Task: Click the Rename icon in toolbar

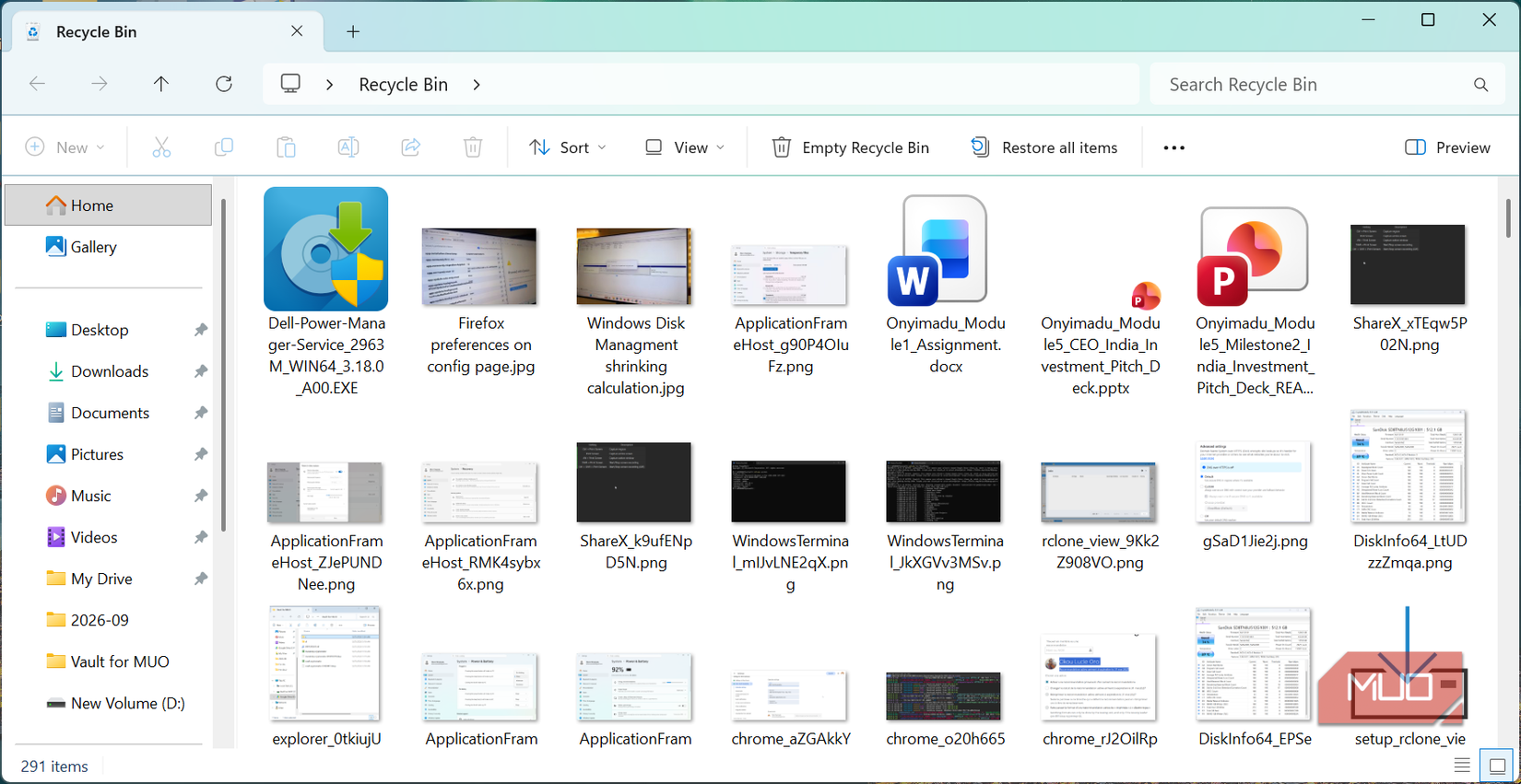Action: (x=348, y=147)
